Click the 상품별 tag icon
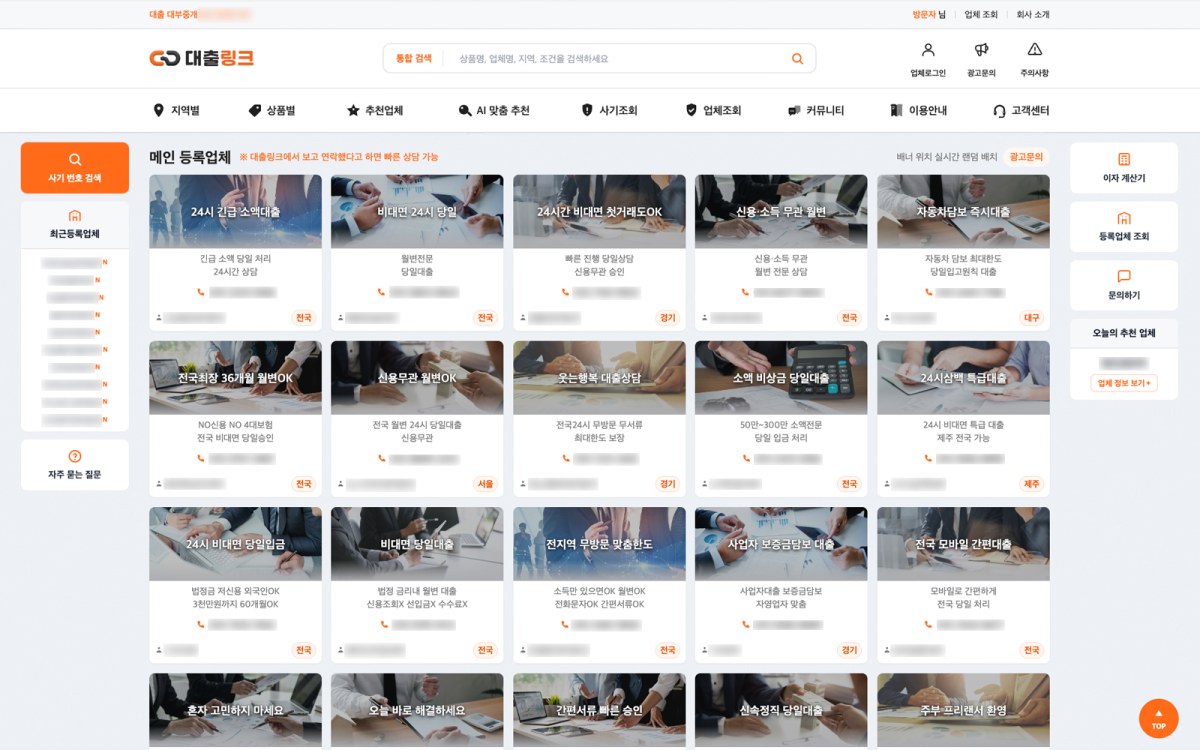 pyautogui.click(x=255, y=110)
